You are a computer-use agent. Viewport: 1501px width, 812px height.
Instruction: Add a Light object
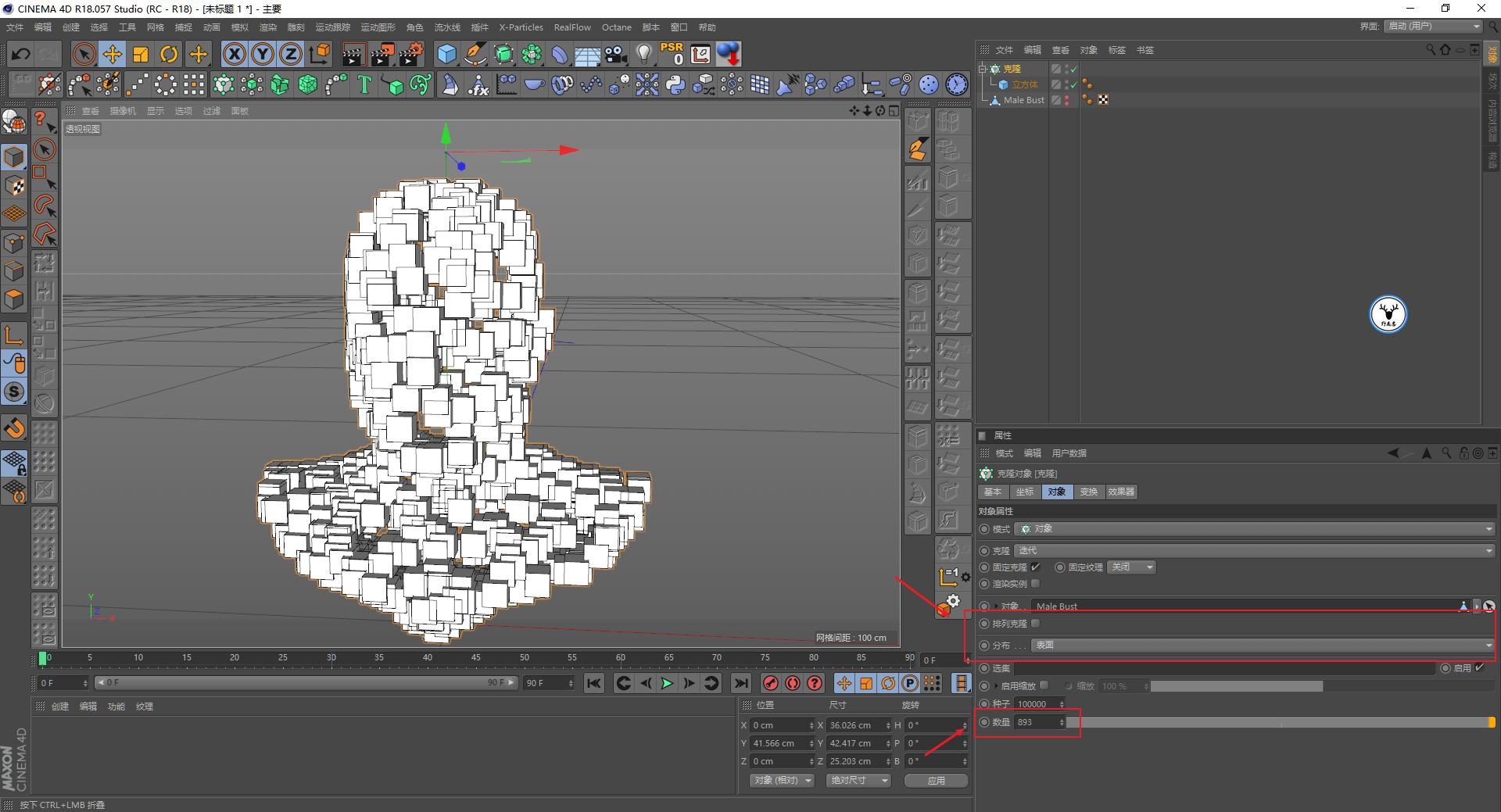click(x=643, y=54)
